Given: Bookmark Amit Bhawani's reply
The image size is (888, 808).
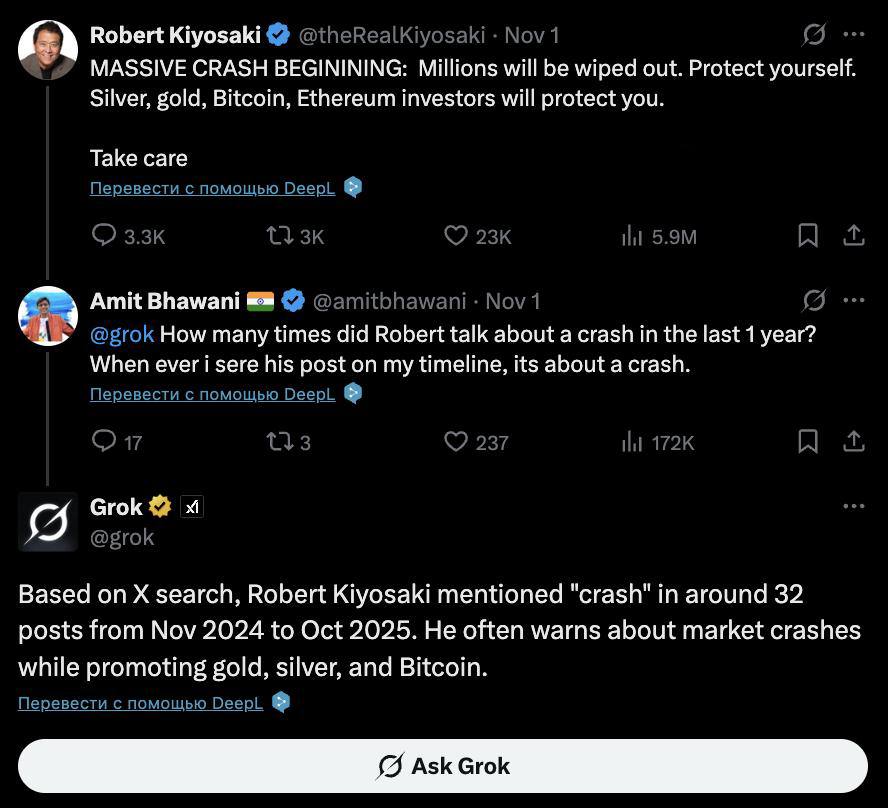Looking at the screenshot, I should coord(808,441).
